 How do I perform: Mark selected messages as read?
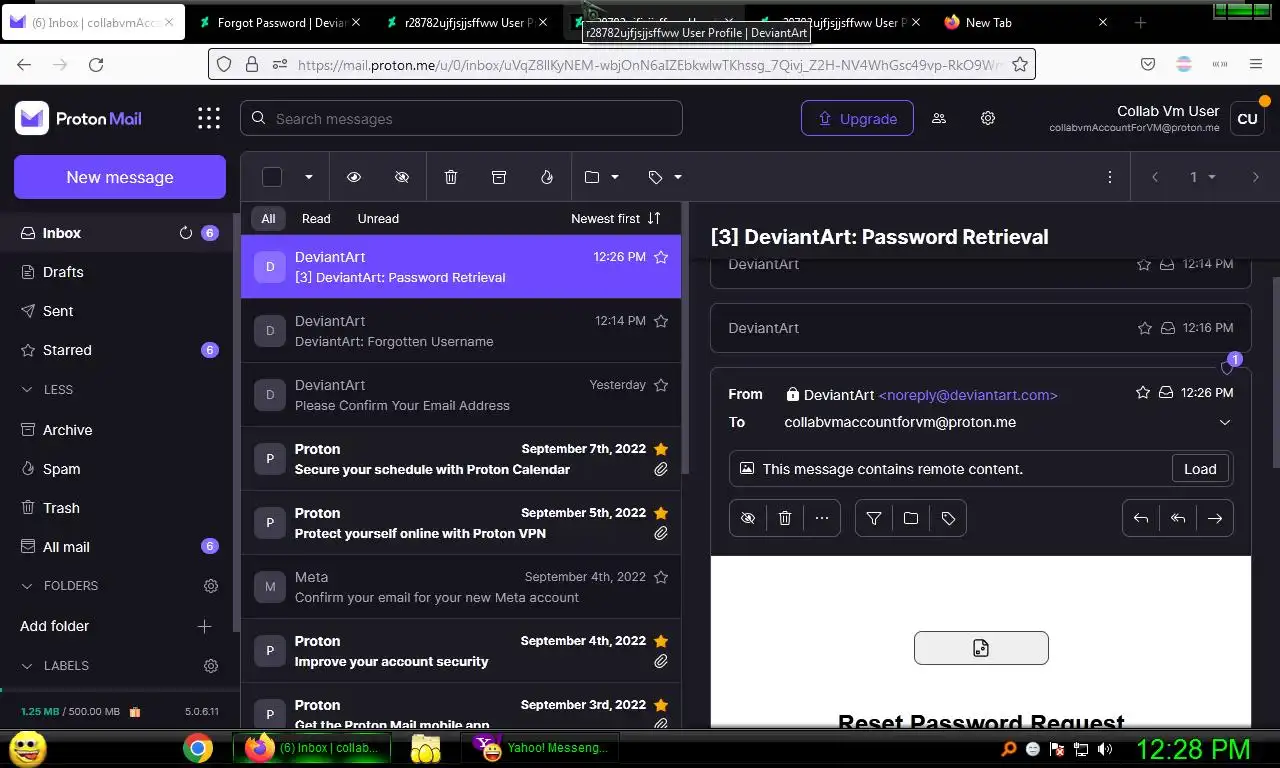[354, 177]
